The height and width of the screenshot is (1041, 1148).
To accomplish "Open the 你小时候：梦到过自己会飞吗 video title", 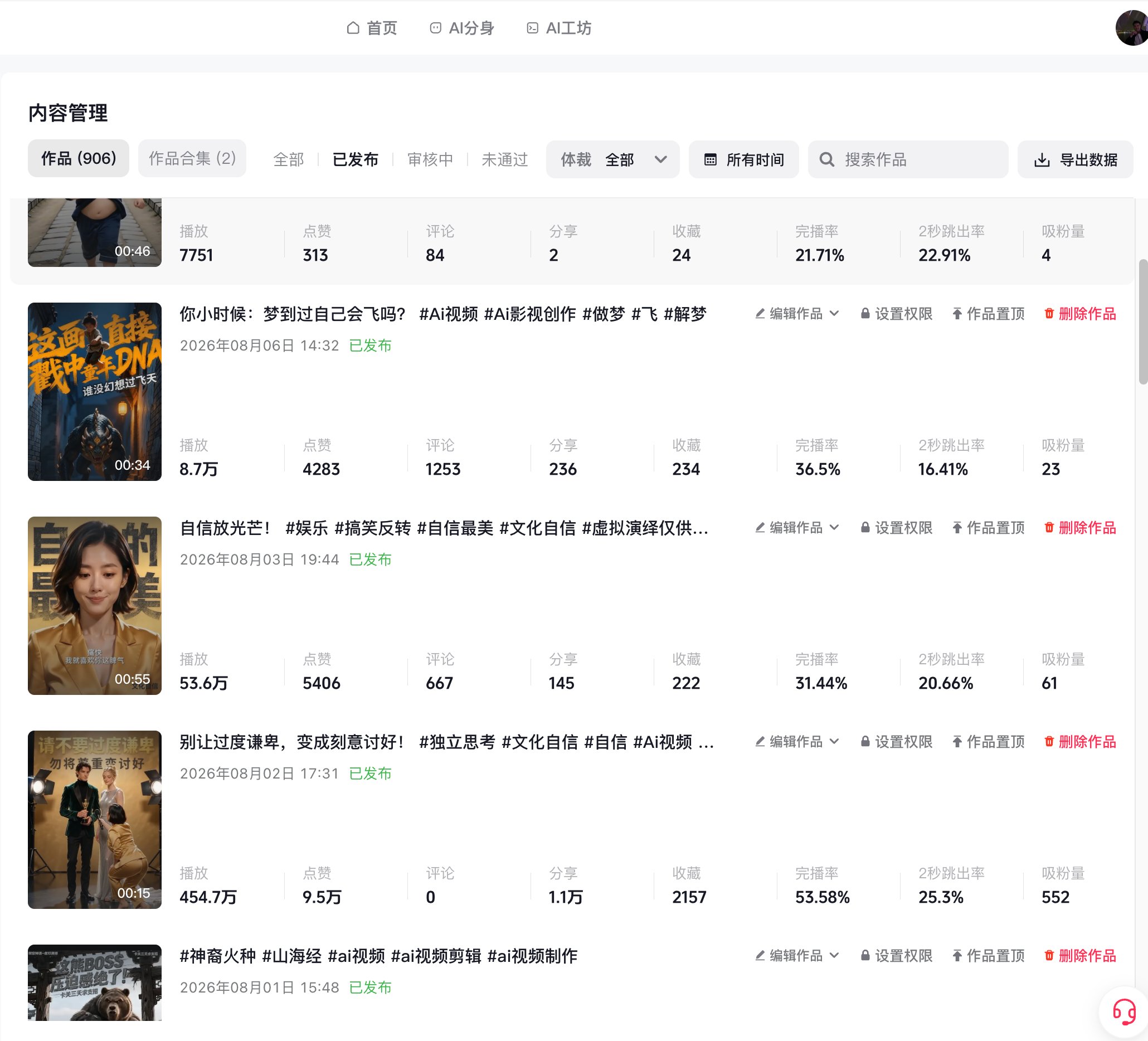I will pyautogui.click(x=443, y=314).
